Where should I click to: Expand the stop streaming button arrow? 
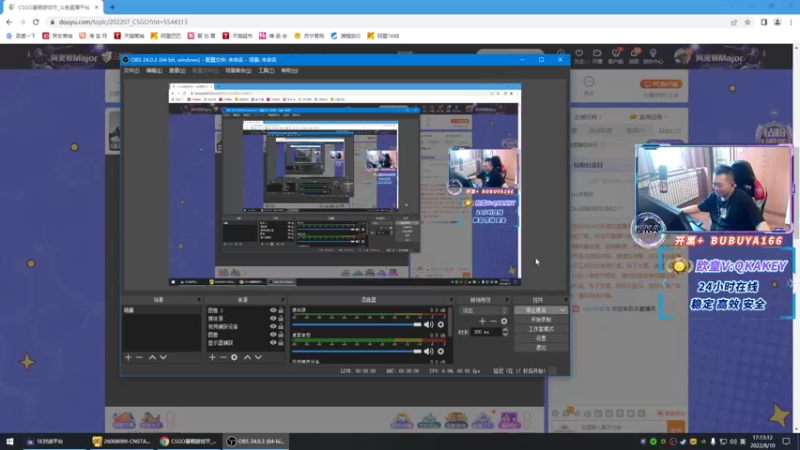click(x=562, y=310)
